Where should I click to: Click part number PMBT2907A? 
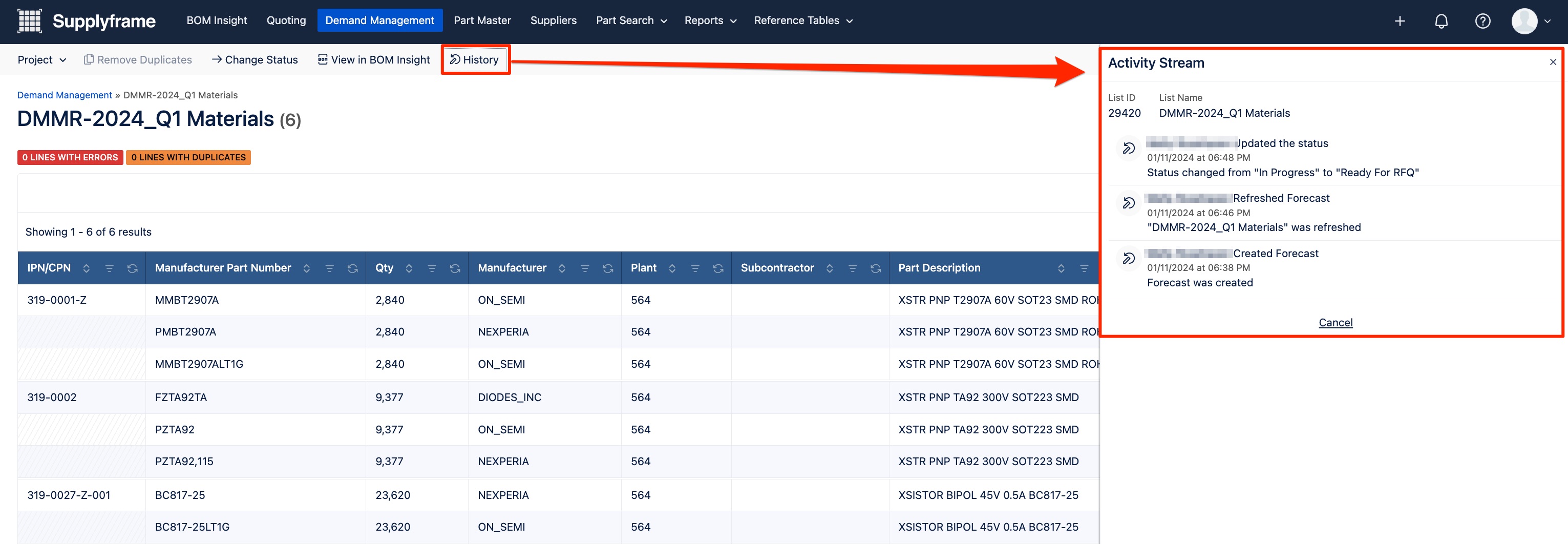point(186,332)
